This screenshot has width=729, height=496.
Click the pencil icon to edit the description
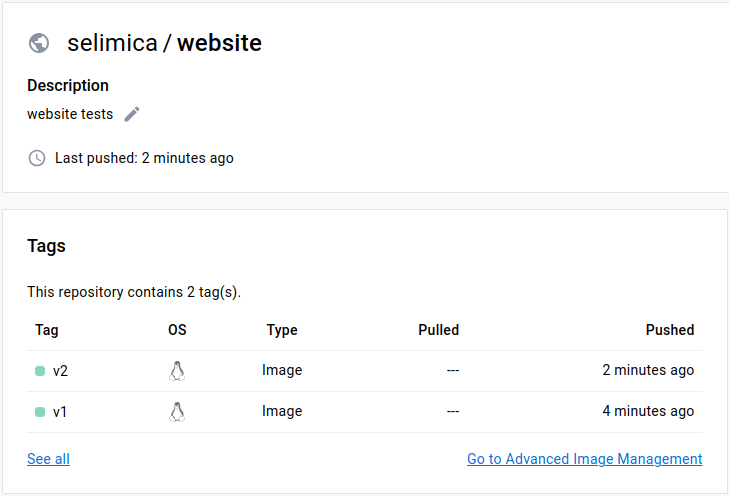pyautogui.click(x=132, y=114)
